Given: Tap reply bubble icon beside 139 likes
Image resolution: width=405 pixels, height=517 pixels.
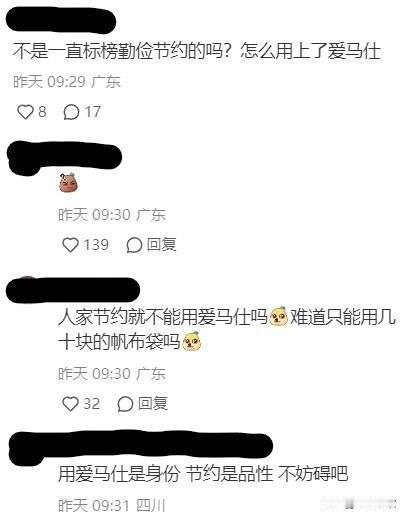Looking at the screenshot, I should (x=134, y=245).
